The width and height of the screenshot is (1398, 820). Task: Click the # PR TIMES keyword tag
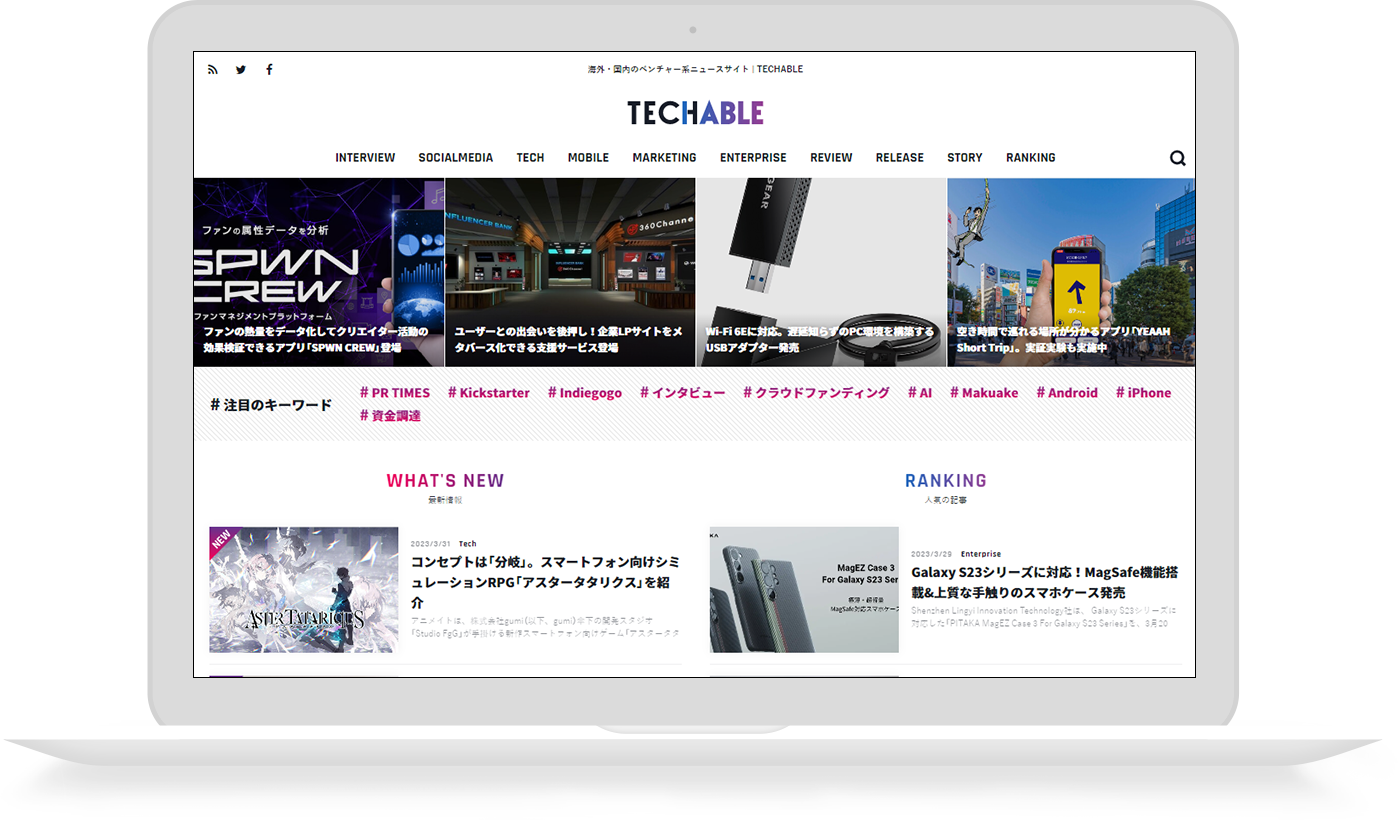[395, 393]
